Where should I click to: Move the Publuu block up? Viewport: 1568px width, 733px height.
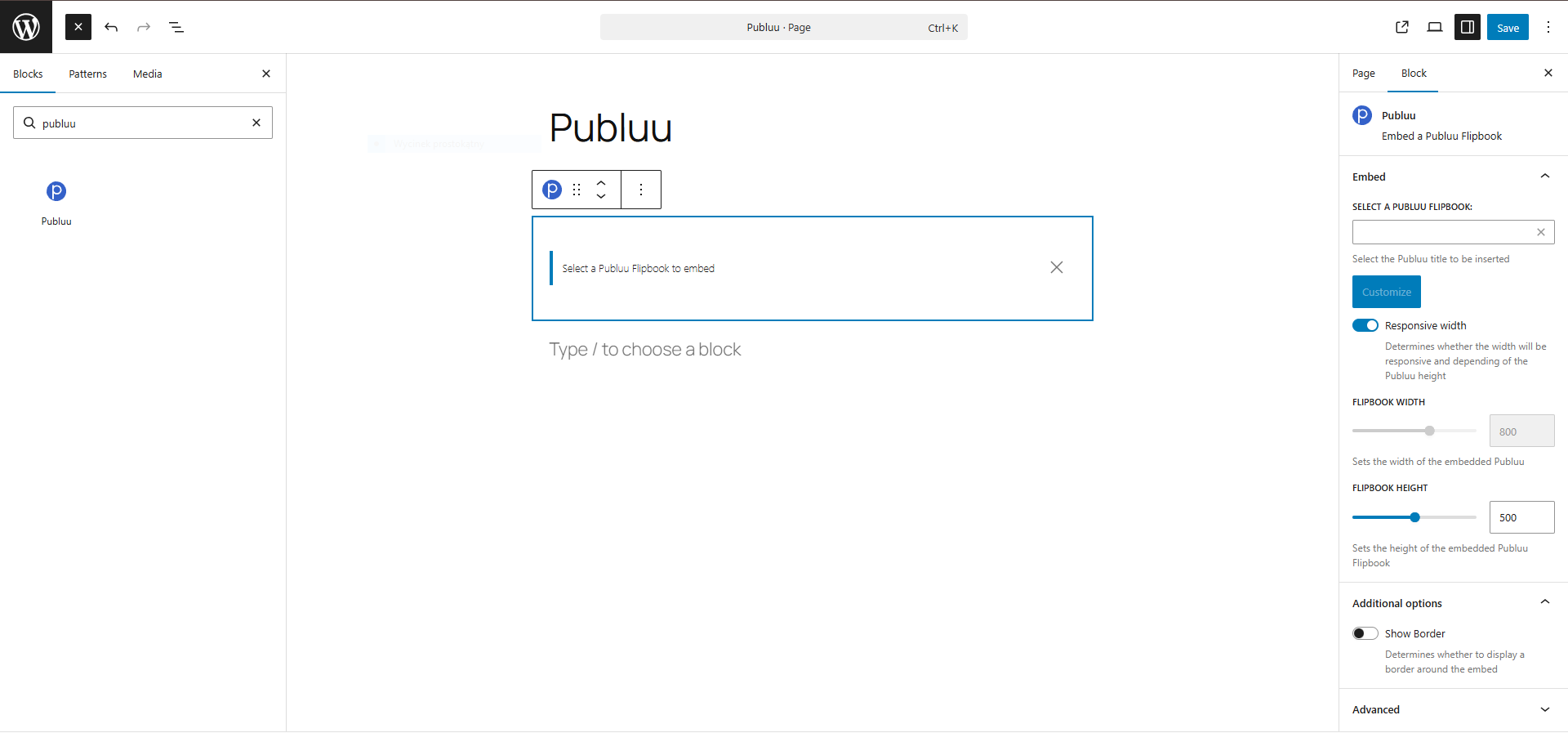pos(601,182)
